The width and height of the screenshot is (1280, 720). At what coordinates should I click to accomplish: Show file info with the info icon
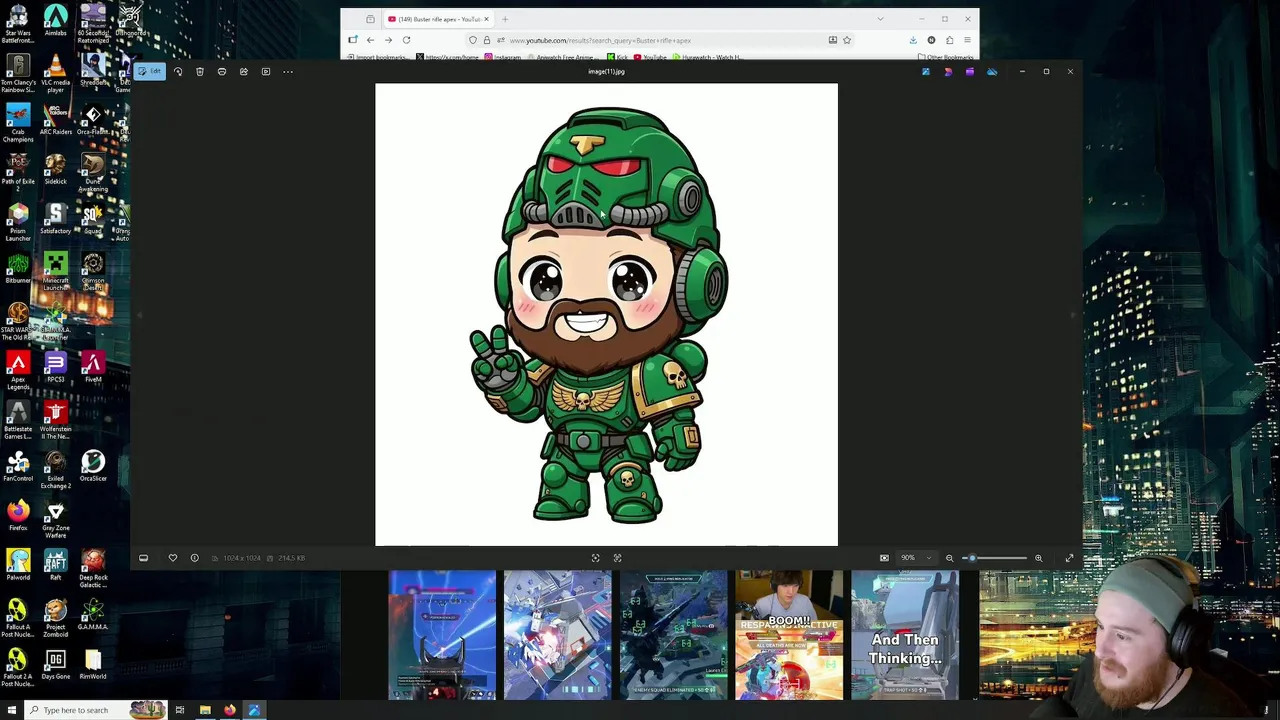click(x=194, y=558)
